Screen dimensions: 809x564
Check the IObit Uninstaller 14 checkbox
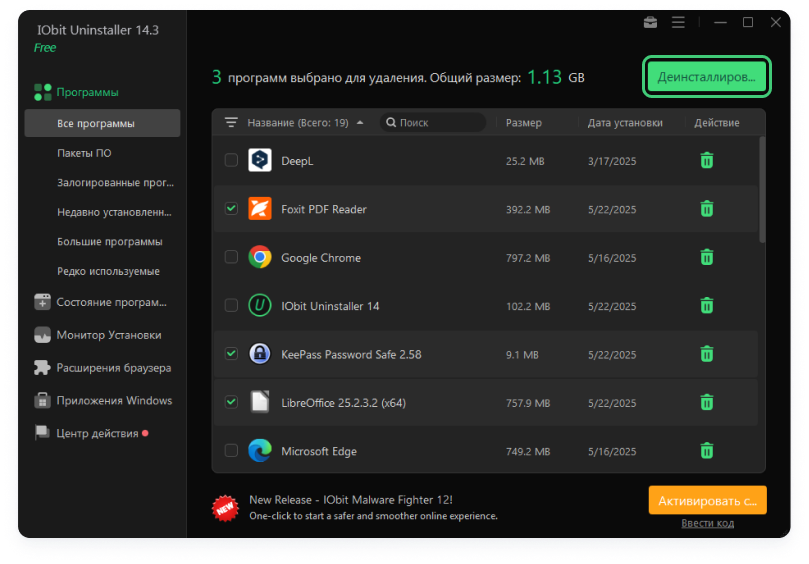coord(231,305)
